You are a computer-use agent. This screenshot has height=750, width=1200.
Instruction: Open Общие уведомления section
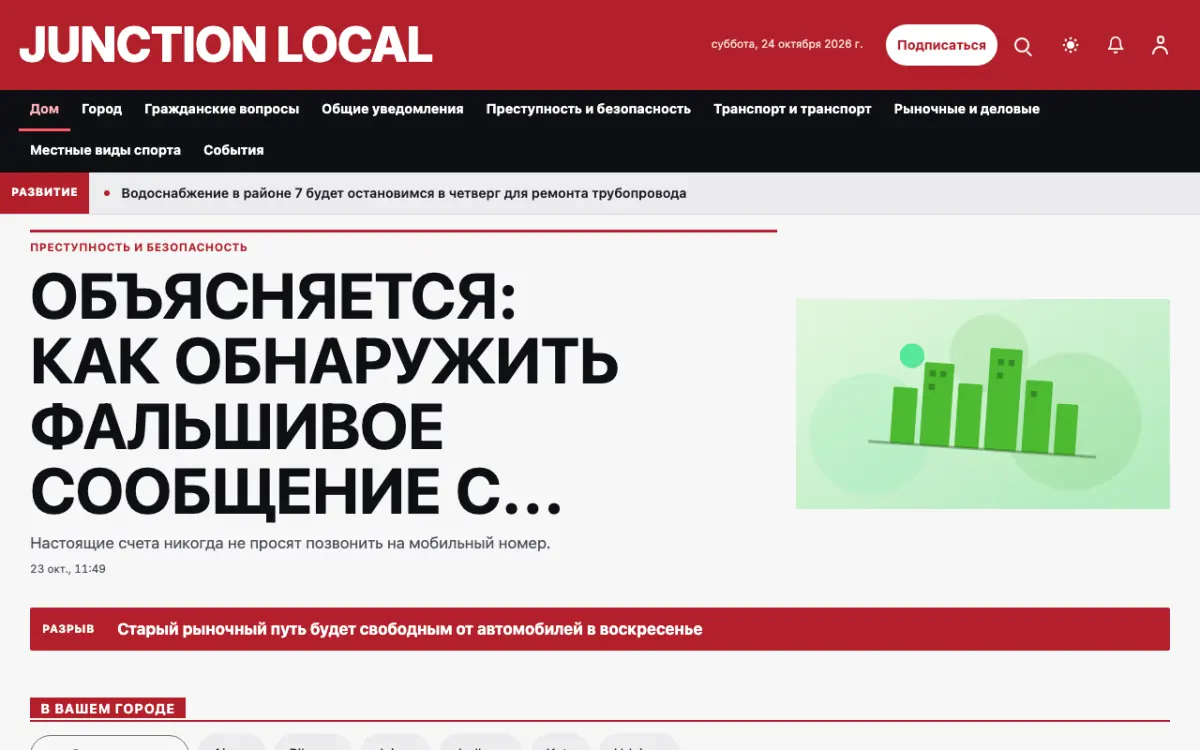point(392,109)
